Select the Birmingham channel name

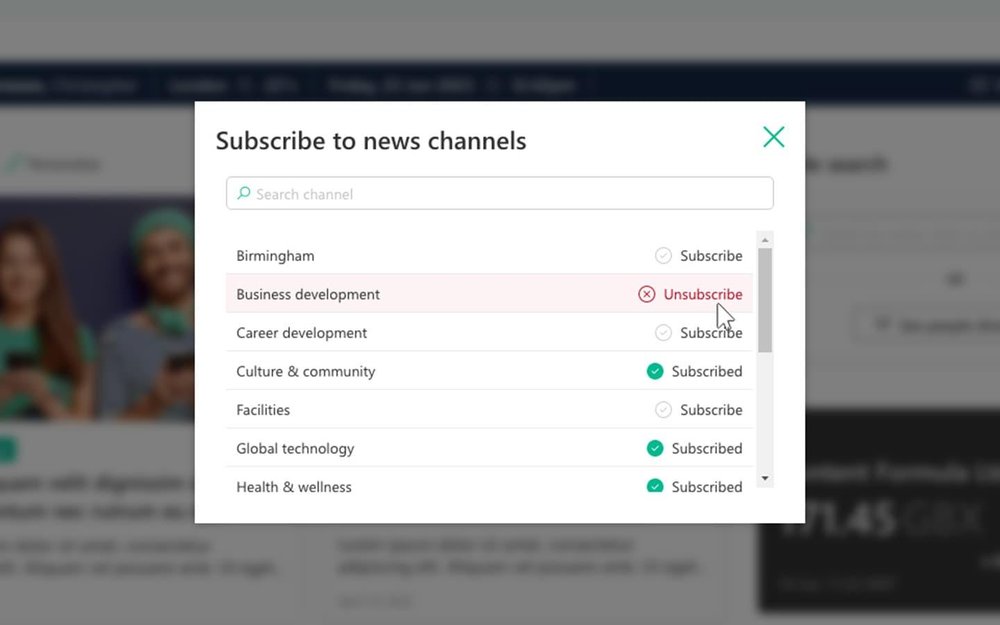275,256
